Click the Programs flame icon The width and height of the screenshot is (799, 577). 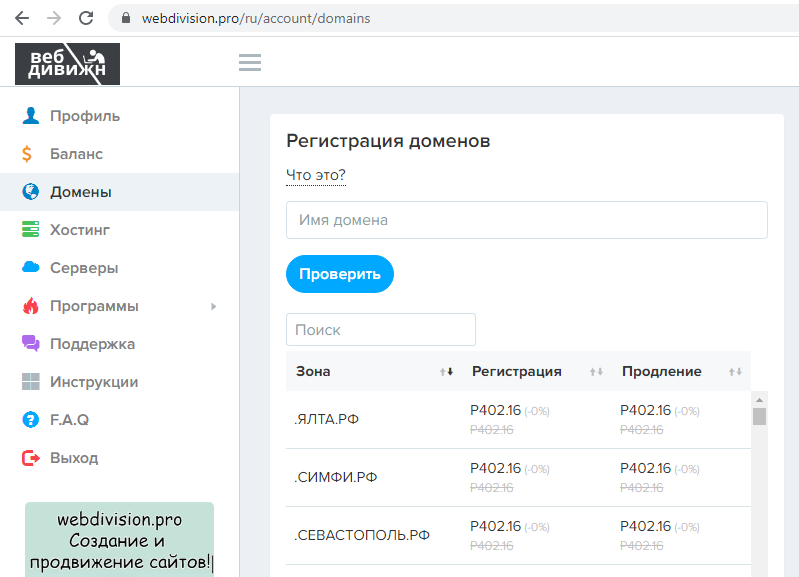30,306
